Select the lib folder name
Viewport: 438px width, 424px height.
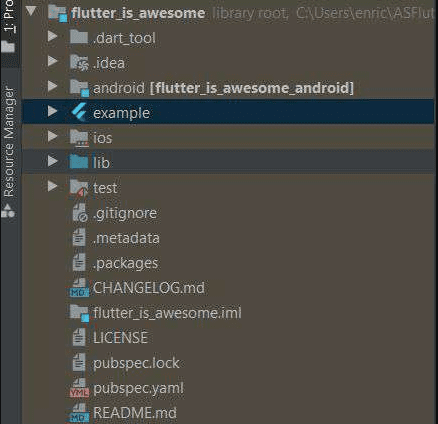101,163
